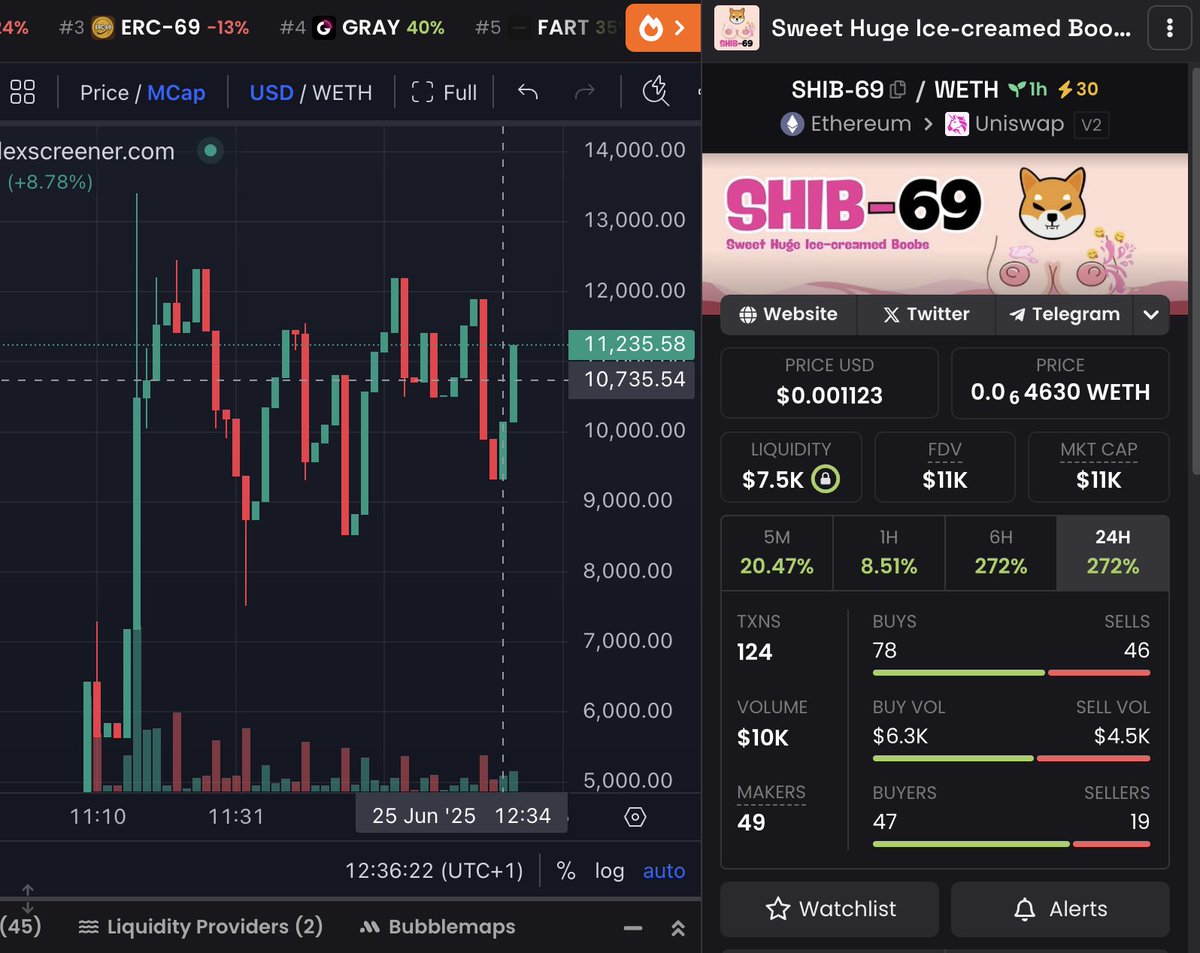Click the current price label 11,235.58
The height and width of the screenshot is (953, 1200).
point(630,345)
